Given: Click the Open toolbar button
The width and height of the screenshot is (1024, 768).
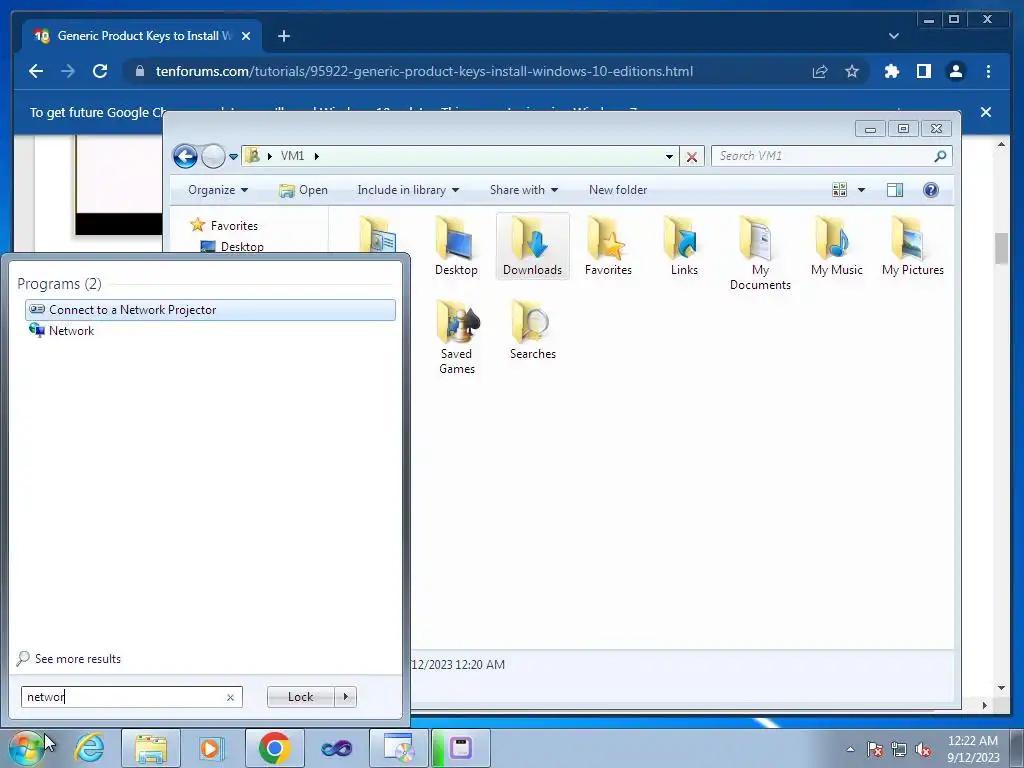Looking at the screenshot, I should pos(304,190).
